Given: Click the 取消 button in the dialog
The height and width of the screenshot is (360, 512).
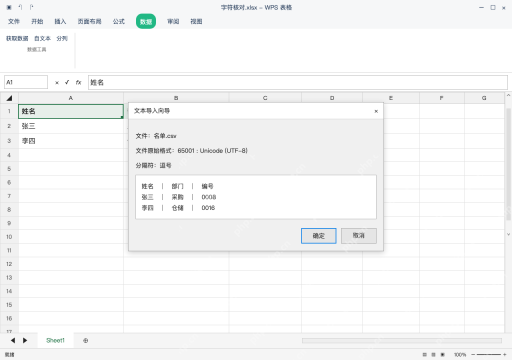Looking at the screenshot, I should (x=359, y=236).
